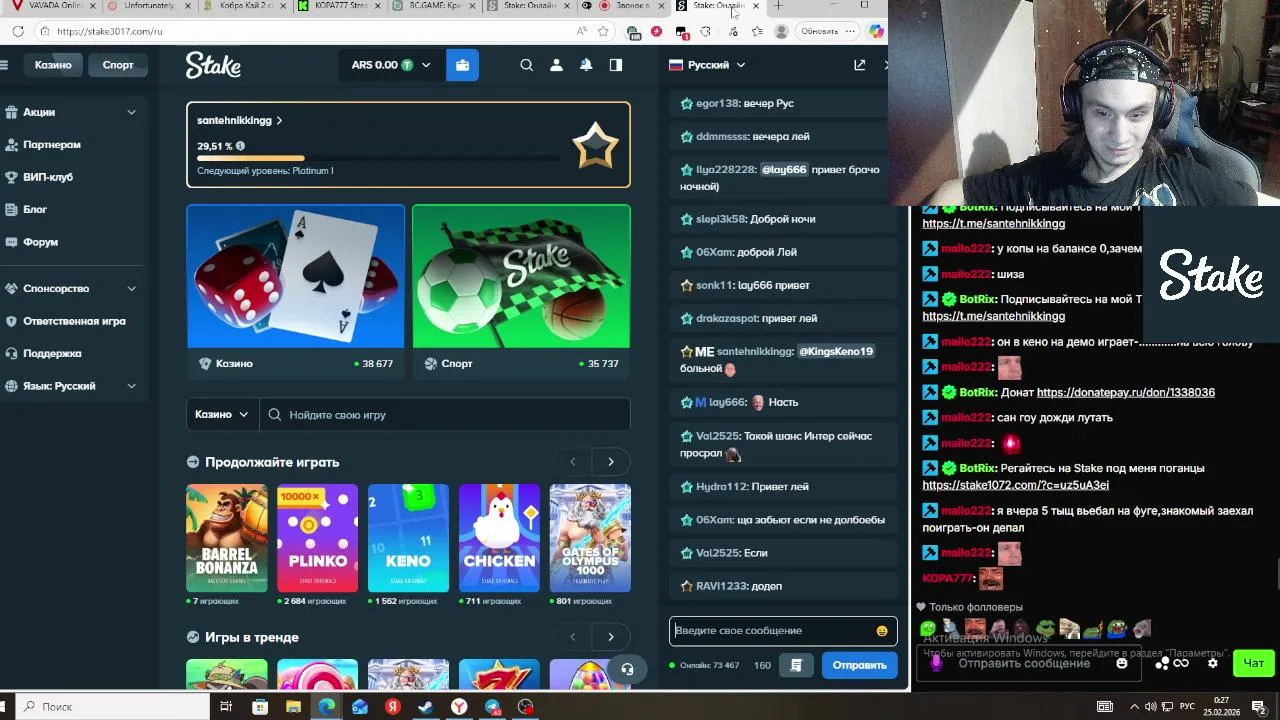Open the stake1072.com referral link
The width and height of the screenshot is (1280, 720).
tap(1015, 485)
